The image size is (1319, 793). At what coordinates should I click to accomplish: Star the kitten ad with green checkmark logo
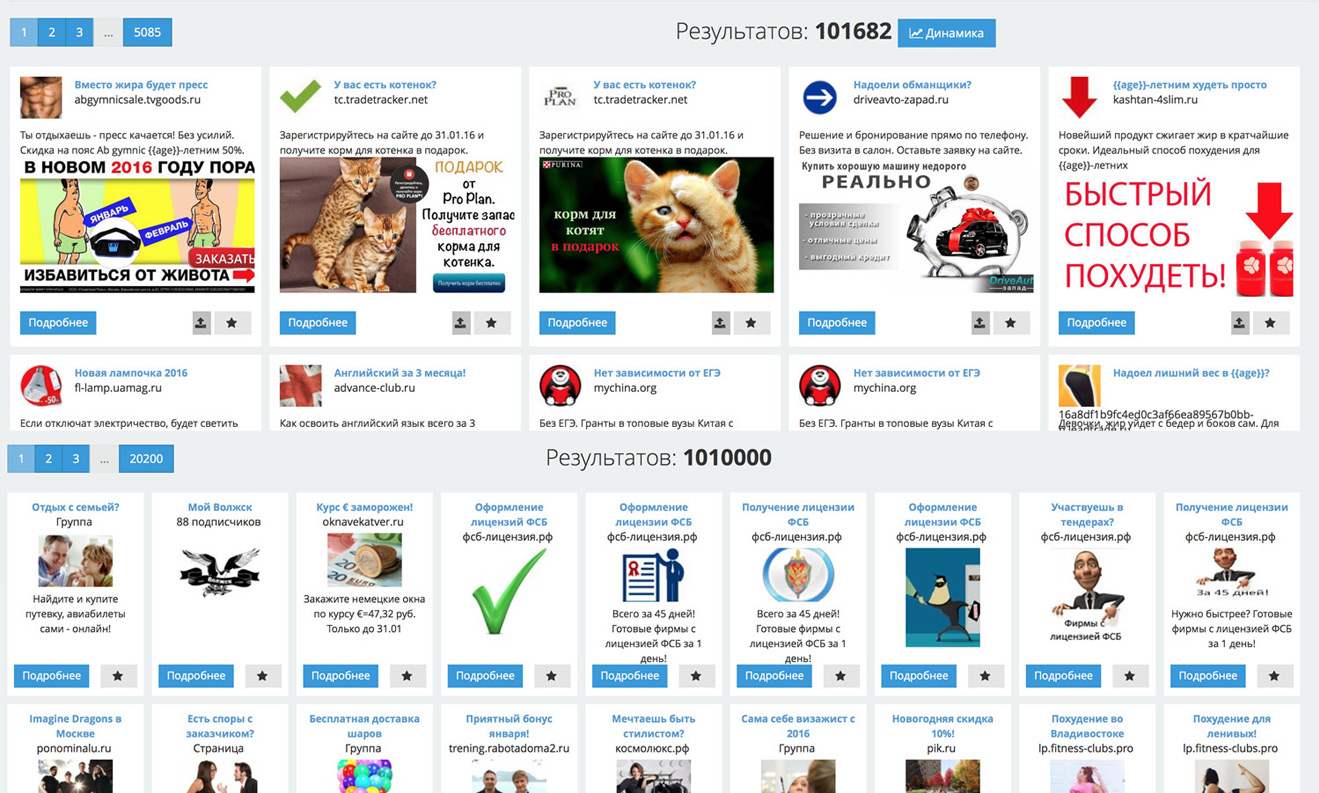[x=491, y=323]
